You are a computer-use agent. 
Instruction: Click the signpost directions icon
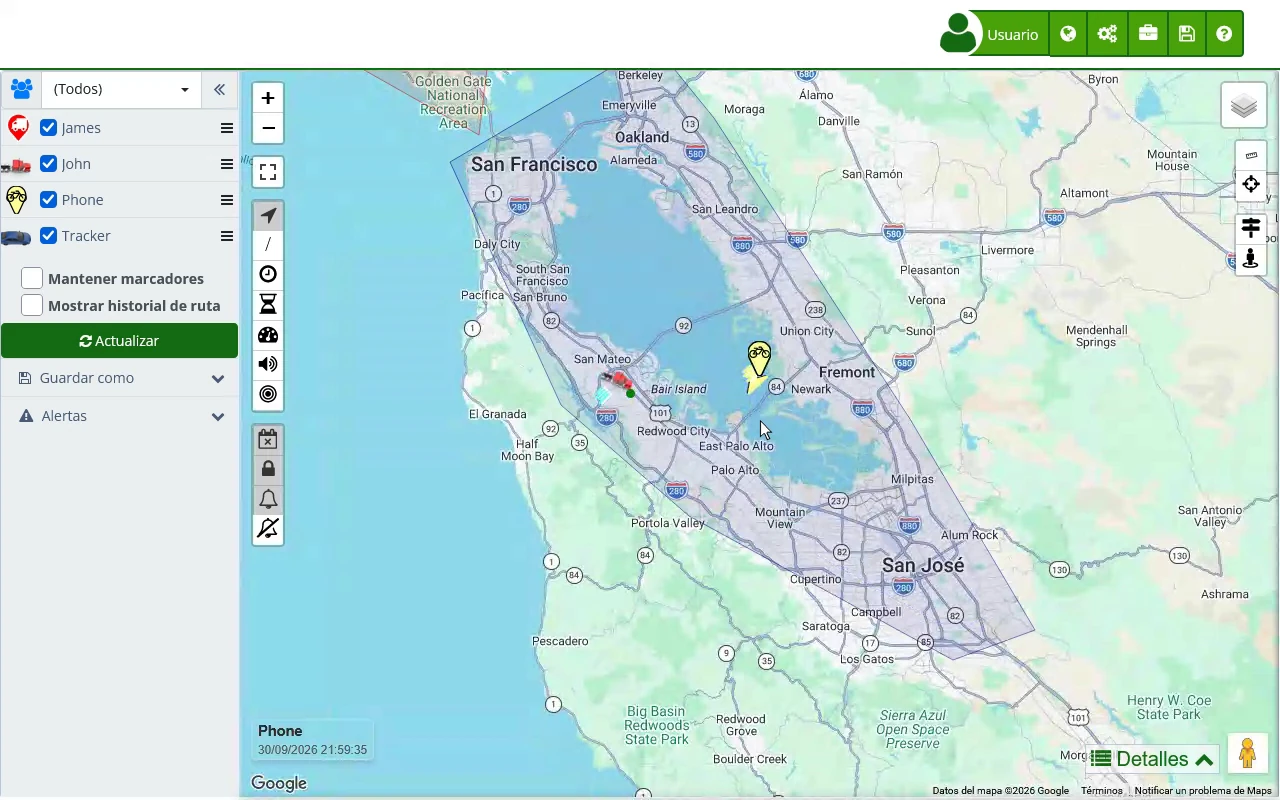tap(1251, 229)
